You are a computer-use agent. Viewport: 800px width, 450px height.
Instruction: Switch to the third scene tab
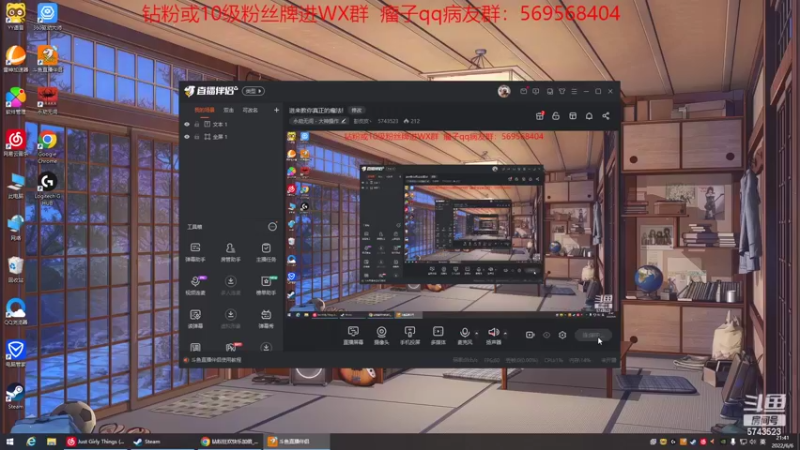click(250, 110)
